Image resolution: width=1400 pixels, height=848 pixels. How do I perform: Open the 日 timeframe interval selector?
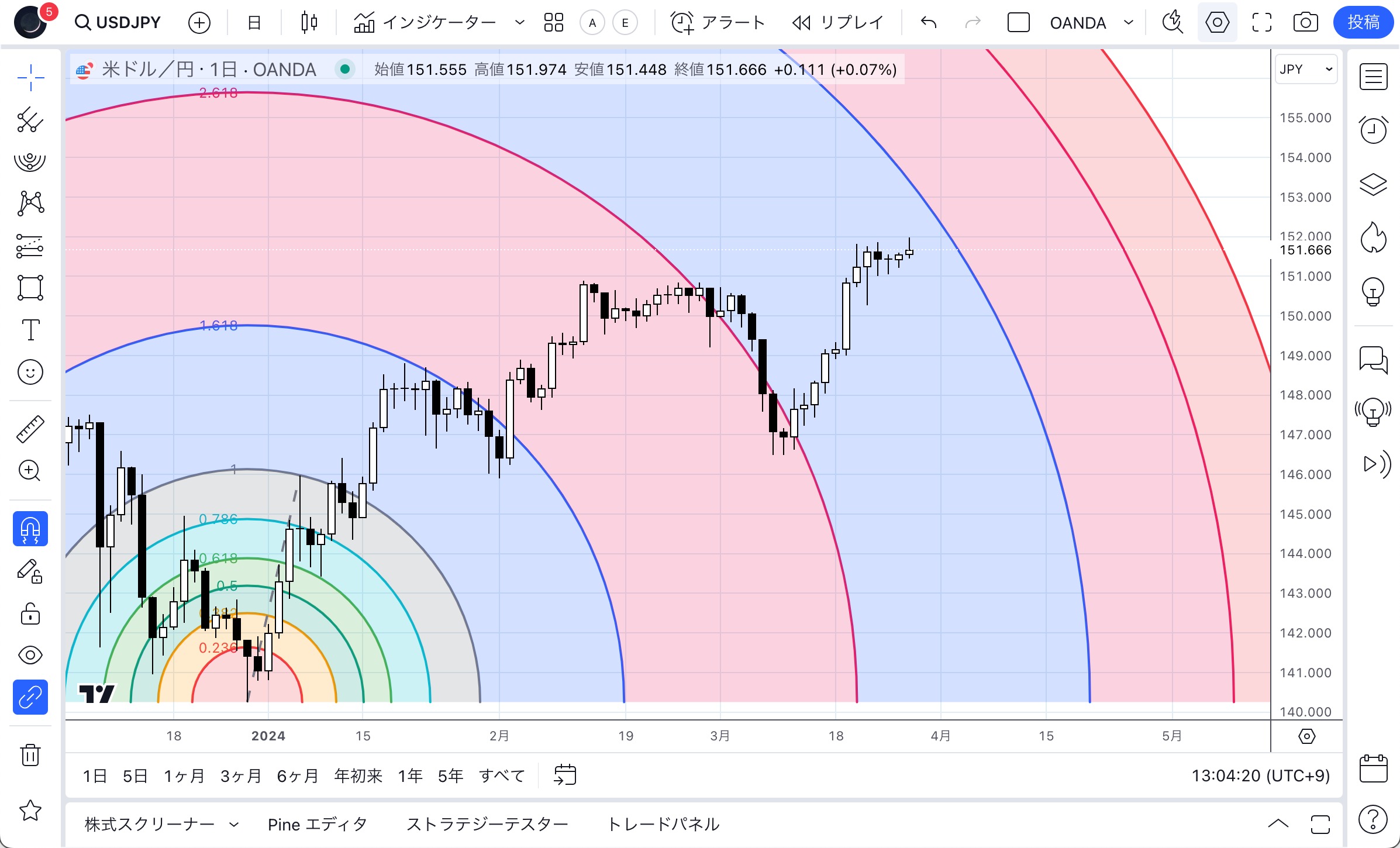254,23
